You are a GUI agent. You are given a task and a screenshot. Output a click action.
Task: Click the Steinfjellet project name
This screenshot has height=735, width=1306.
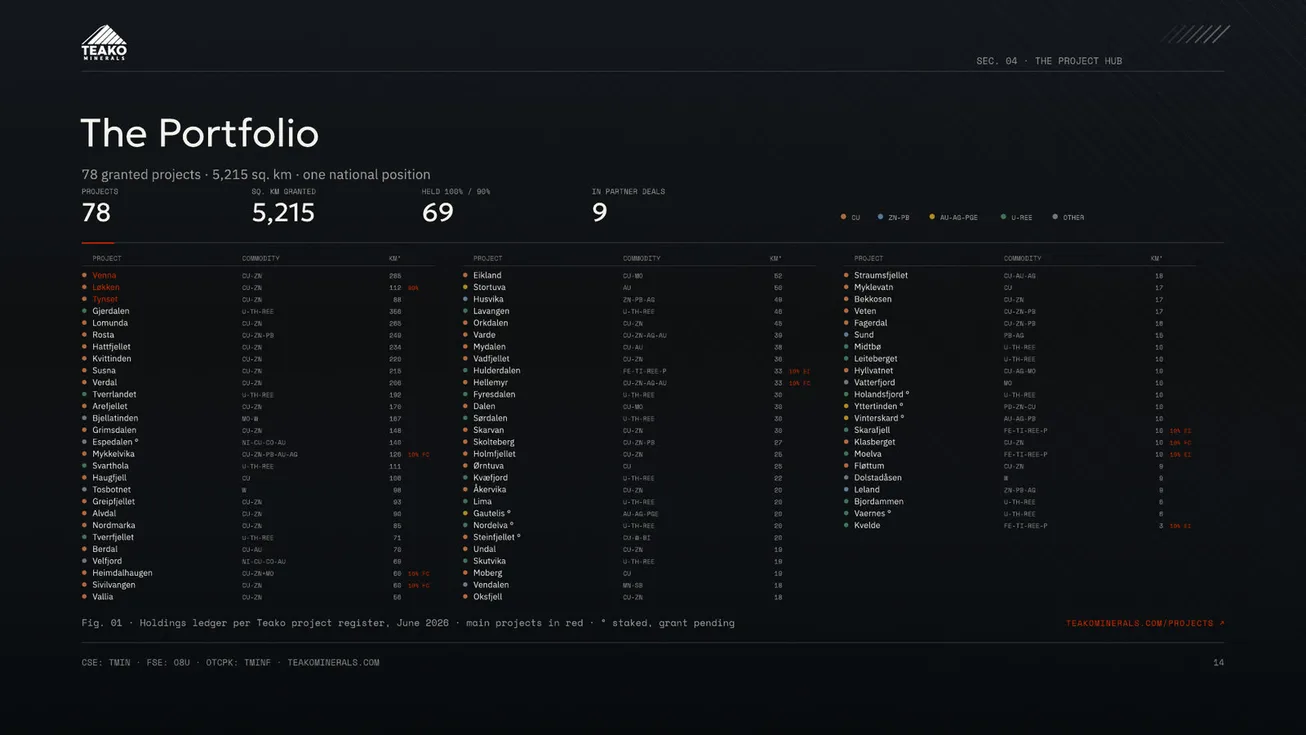[x=497, y=537]
